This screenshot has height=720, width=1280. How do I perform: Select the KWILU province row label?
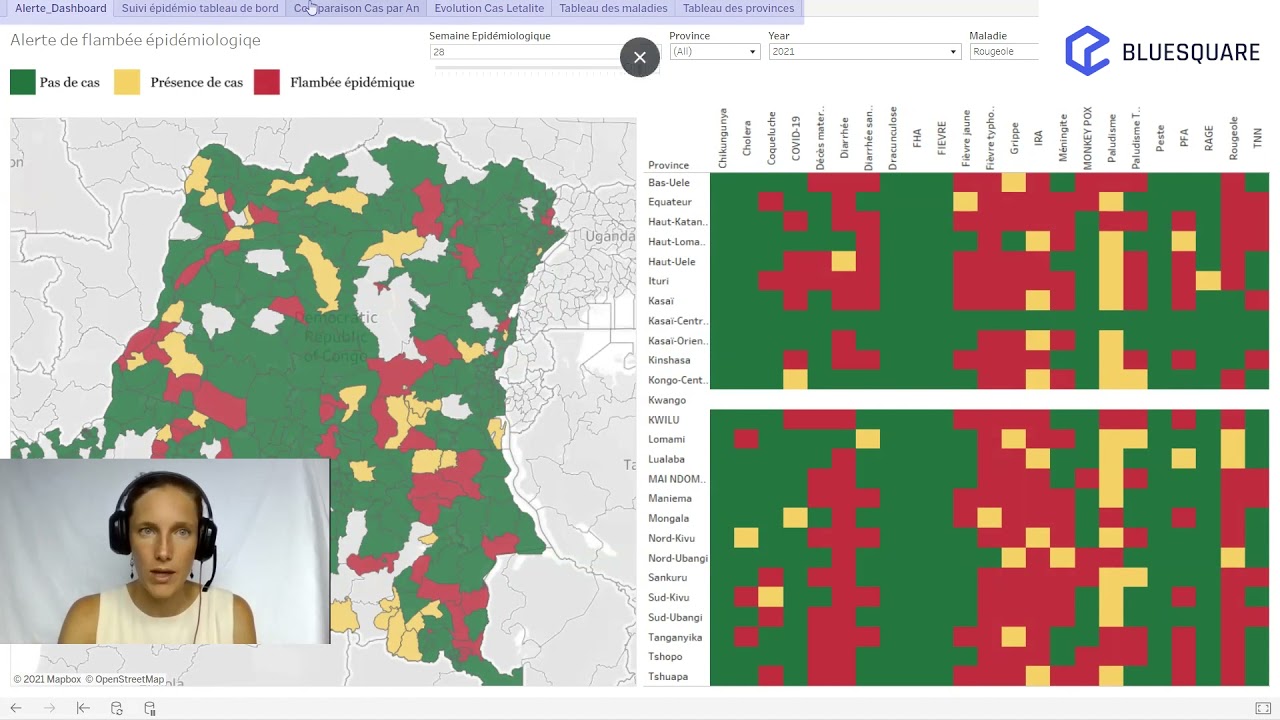pos(664,420)
